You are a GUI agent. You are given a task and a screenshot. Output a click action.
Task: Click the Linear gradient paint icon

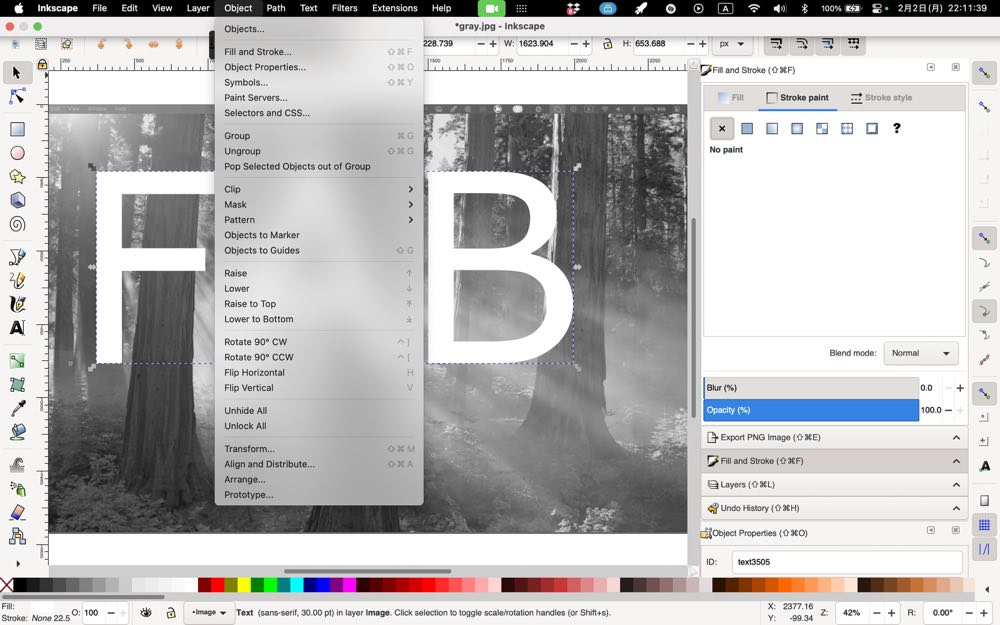click(x=772, y=129)
